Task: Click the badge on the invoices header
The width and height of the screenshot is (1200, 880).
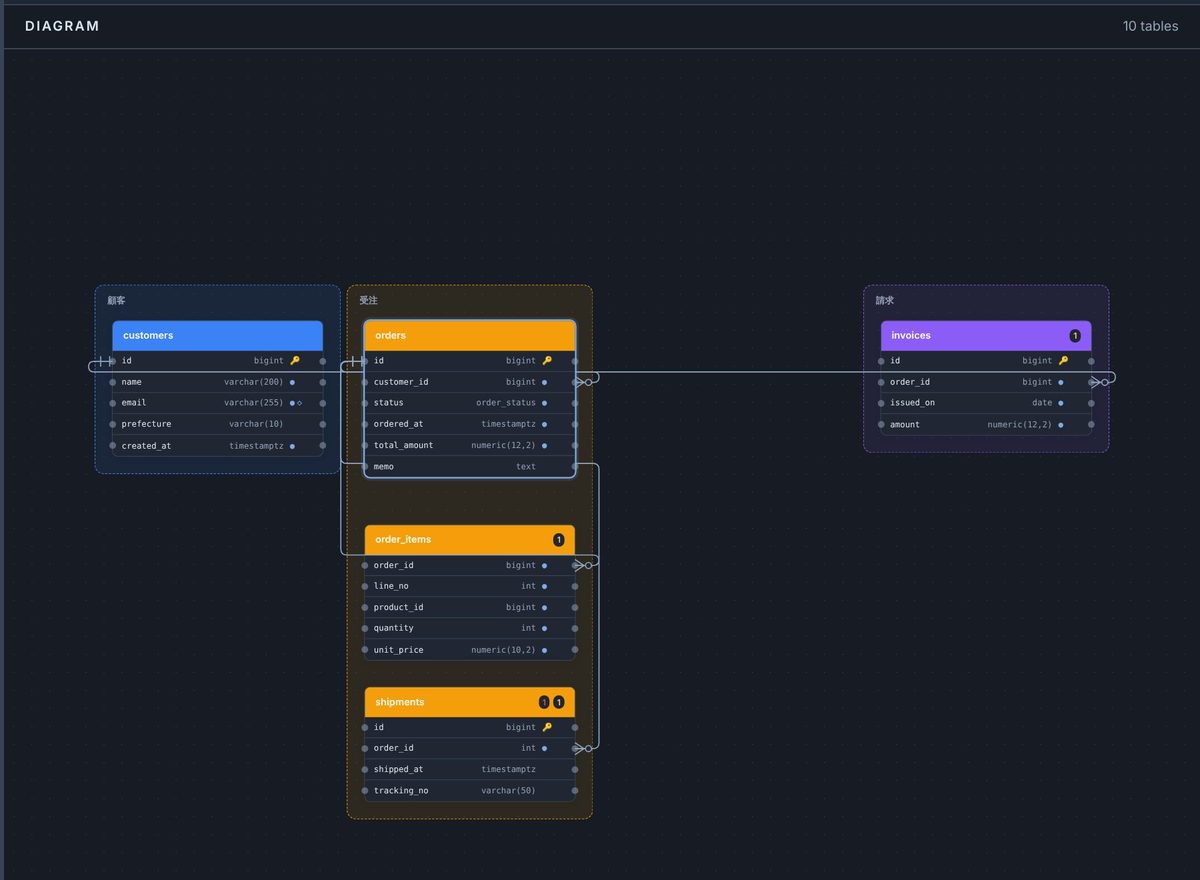Action: (x=1075, y=336)
